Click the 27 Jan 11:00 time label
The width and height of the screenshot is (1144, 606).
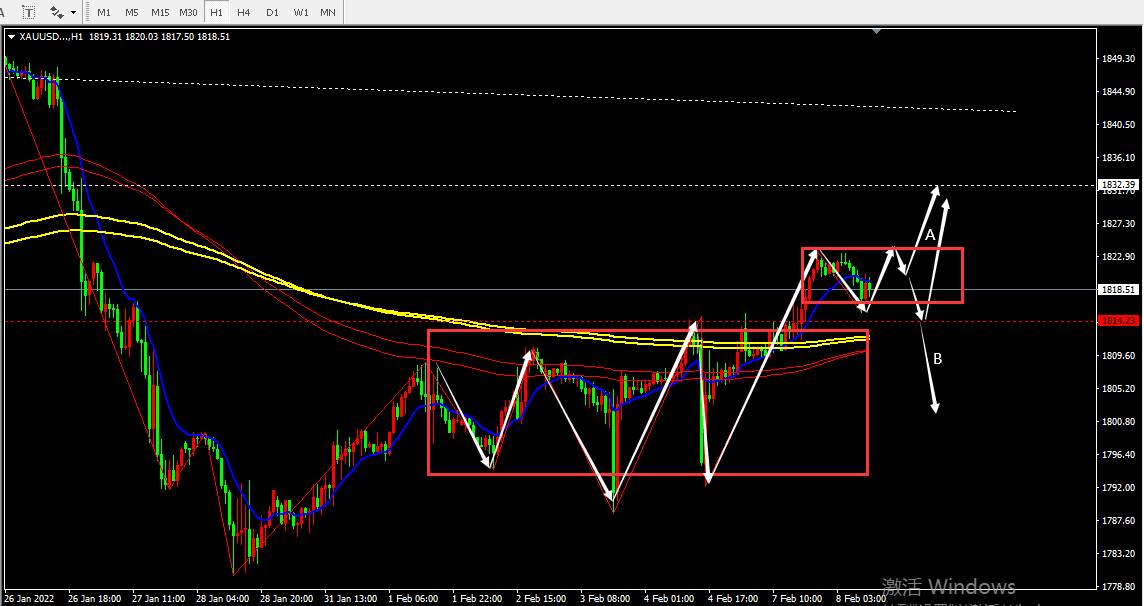pyautogui.click(x=158, y=598)
